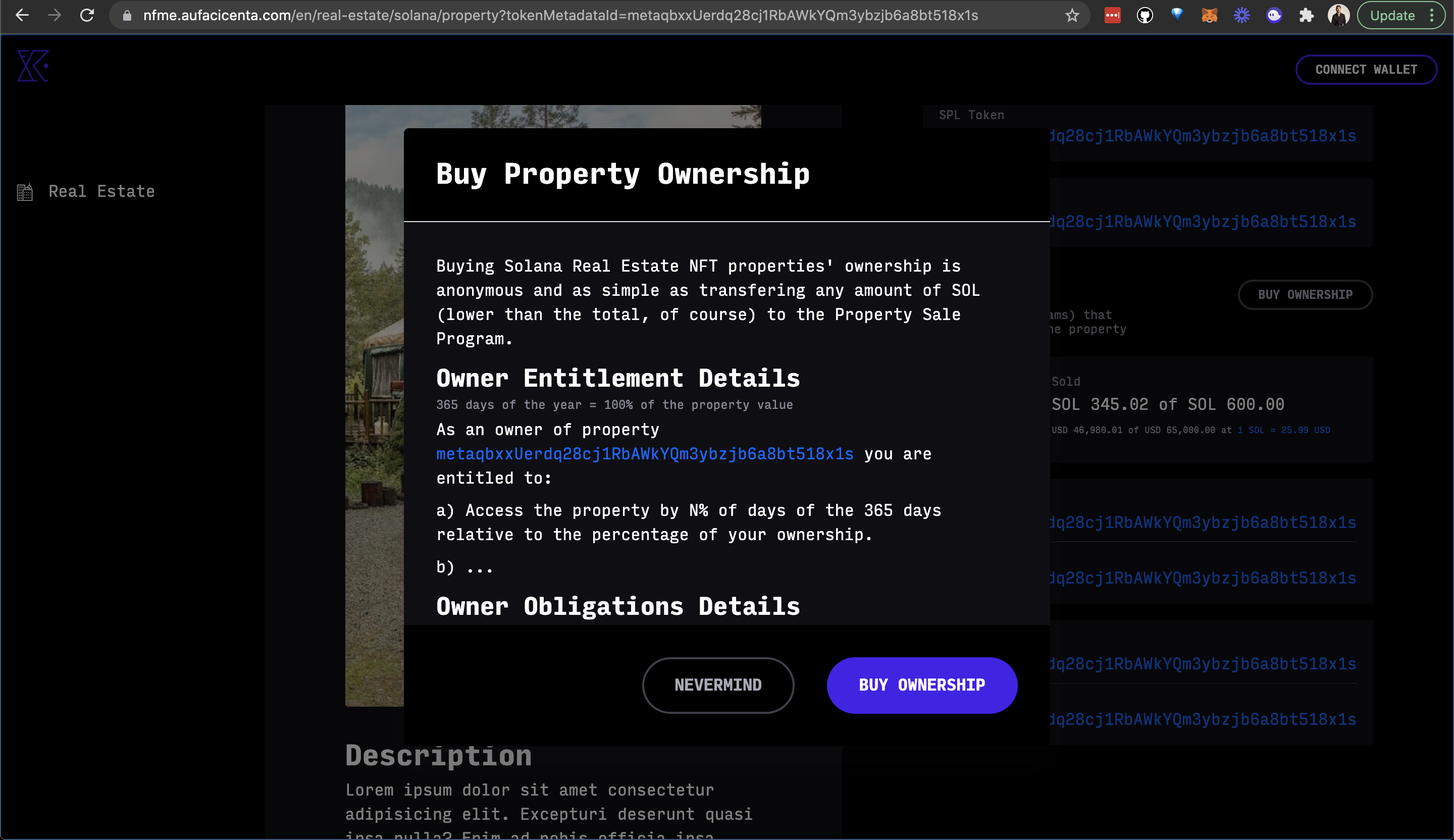Open the Phantom wallet ghost extension
Image resolution: width=1454 pixels, height=840 pixels.
[1274, 16]
